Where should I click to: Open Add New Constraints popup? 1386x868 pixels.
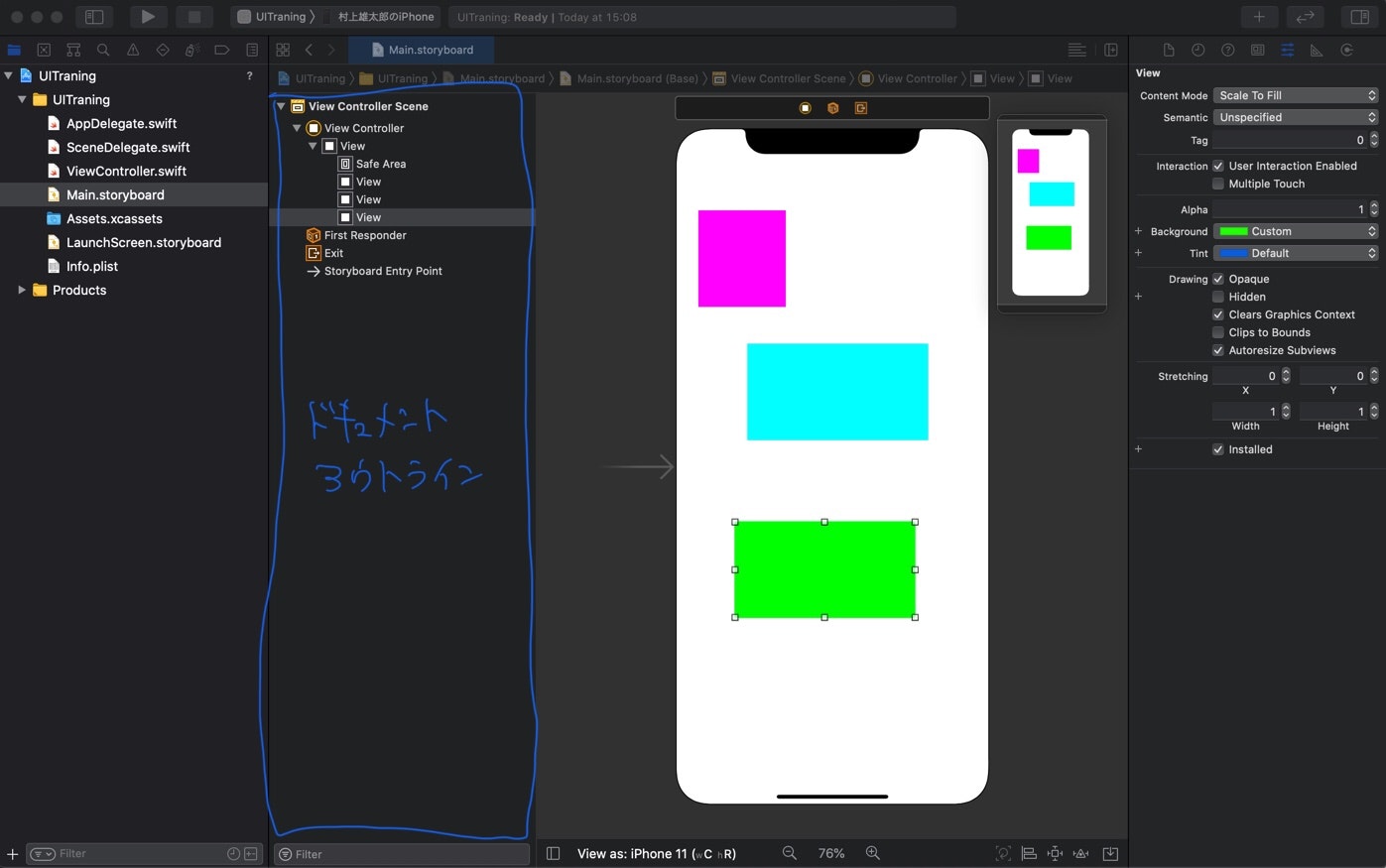pos(1056,853)
